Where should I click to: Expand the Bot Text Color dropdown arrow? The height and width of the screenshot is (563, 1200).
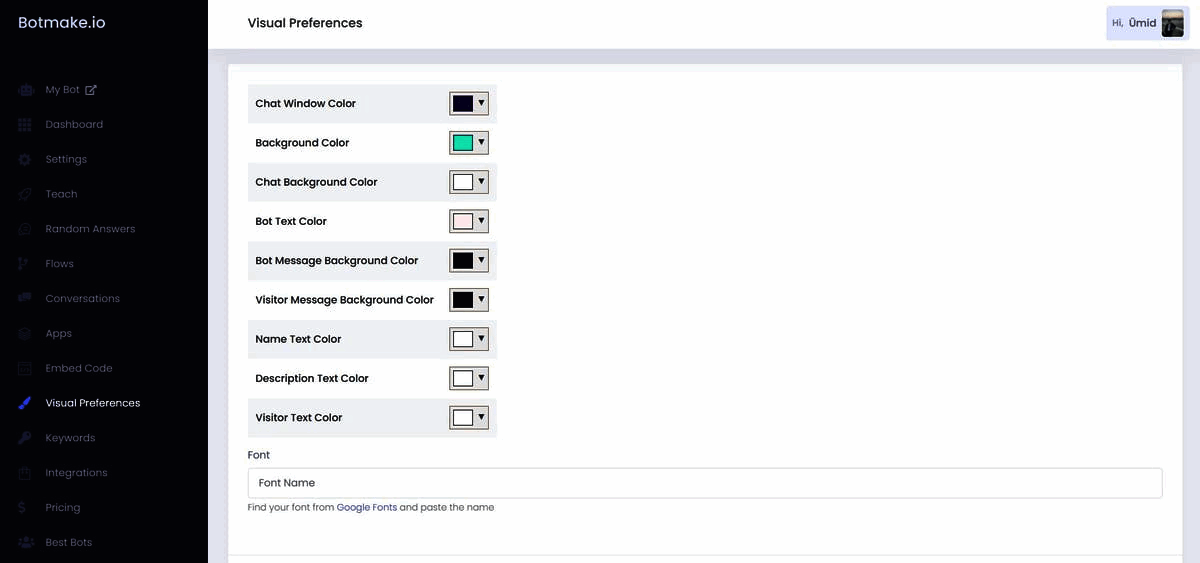[x=481, y=221]
